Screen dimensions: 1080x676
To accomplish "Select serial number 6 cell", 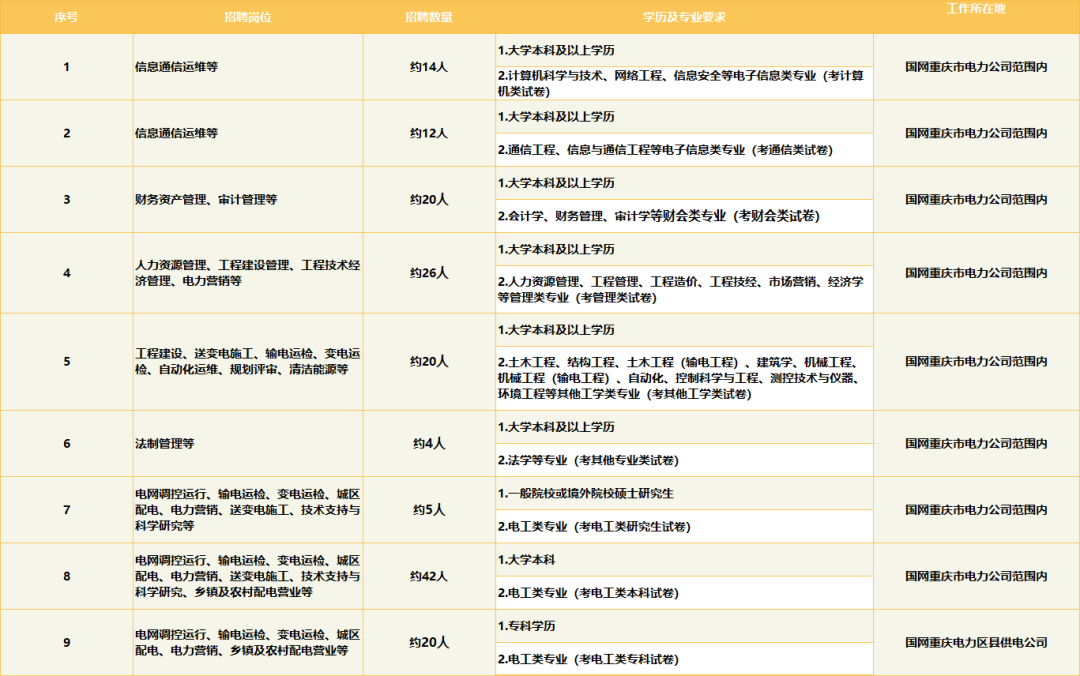I will tap(67, 443).
